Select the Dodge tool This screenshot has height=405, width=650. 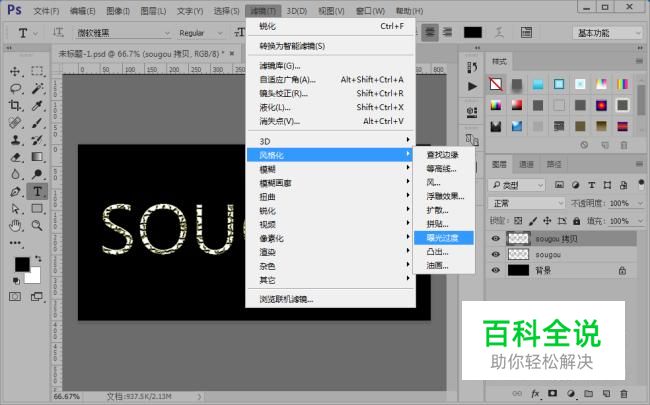point(37,174)
